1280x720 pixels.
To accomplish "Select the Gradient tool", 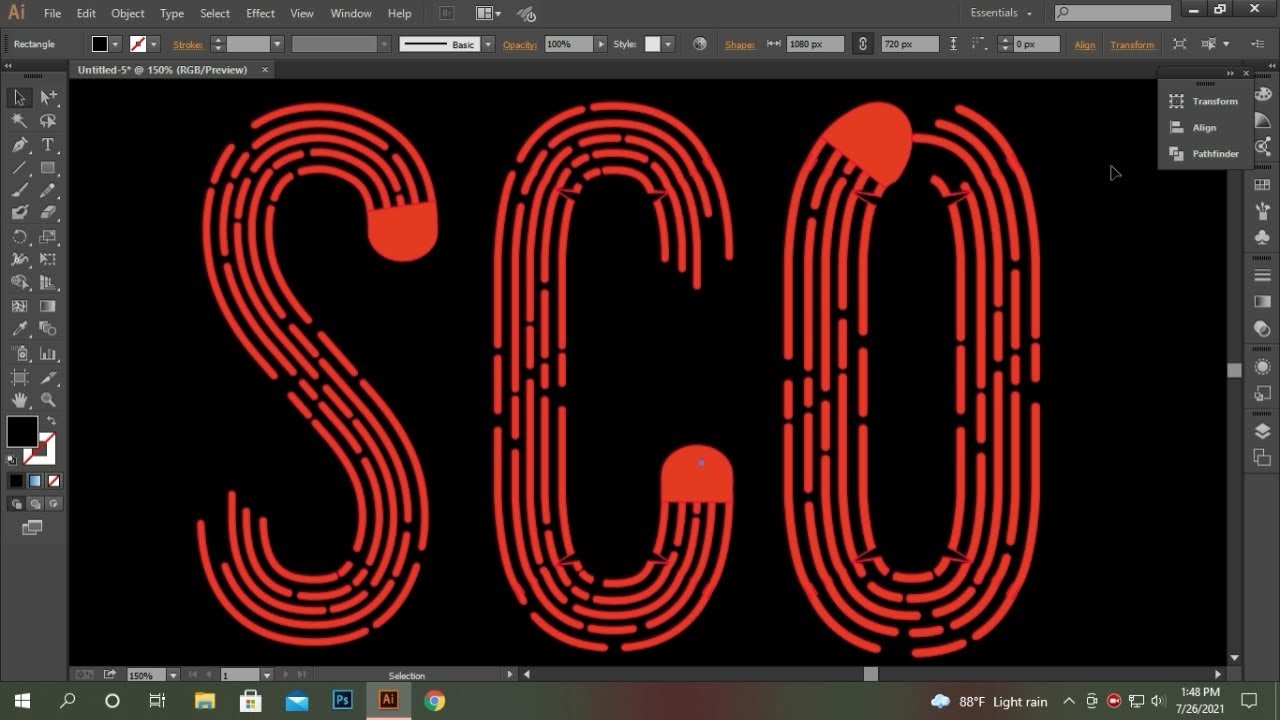I will coord(48,306).
